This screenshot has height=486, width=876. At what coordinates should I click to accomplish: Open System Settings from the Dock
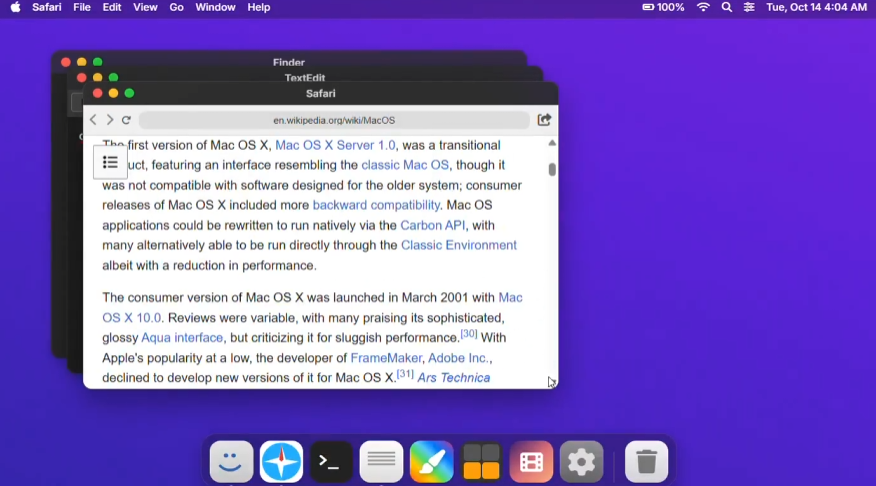[x=582, y=461]
